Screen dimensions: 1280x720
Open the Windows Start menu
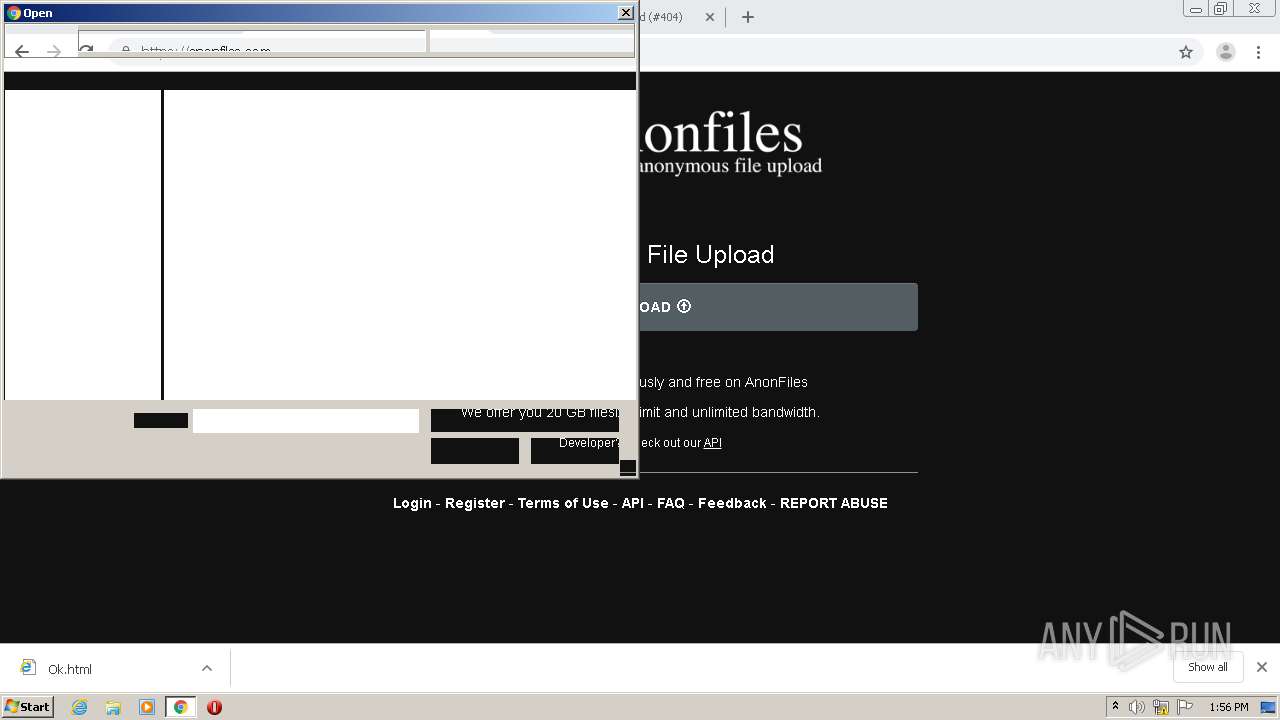[x=28, y=707]
